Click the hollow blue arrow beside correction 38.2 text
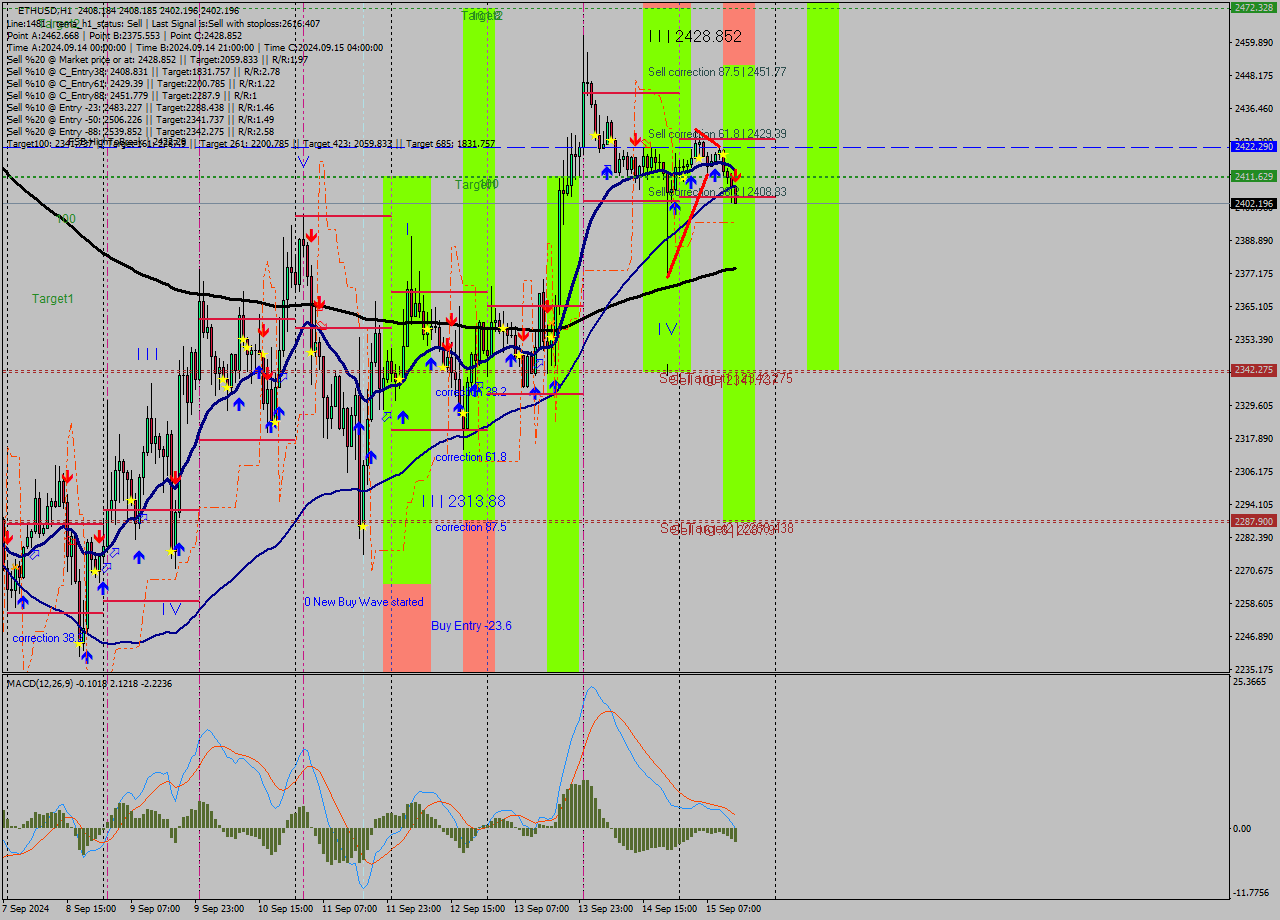This screenshot has width=1280, height=920. point(479,384)
